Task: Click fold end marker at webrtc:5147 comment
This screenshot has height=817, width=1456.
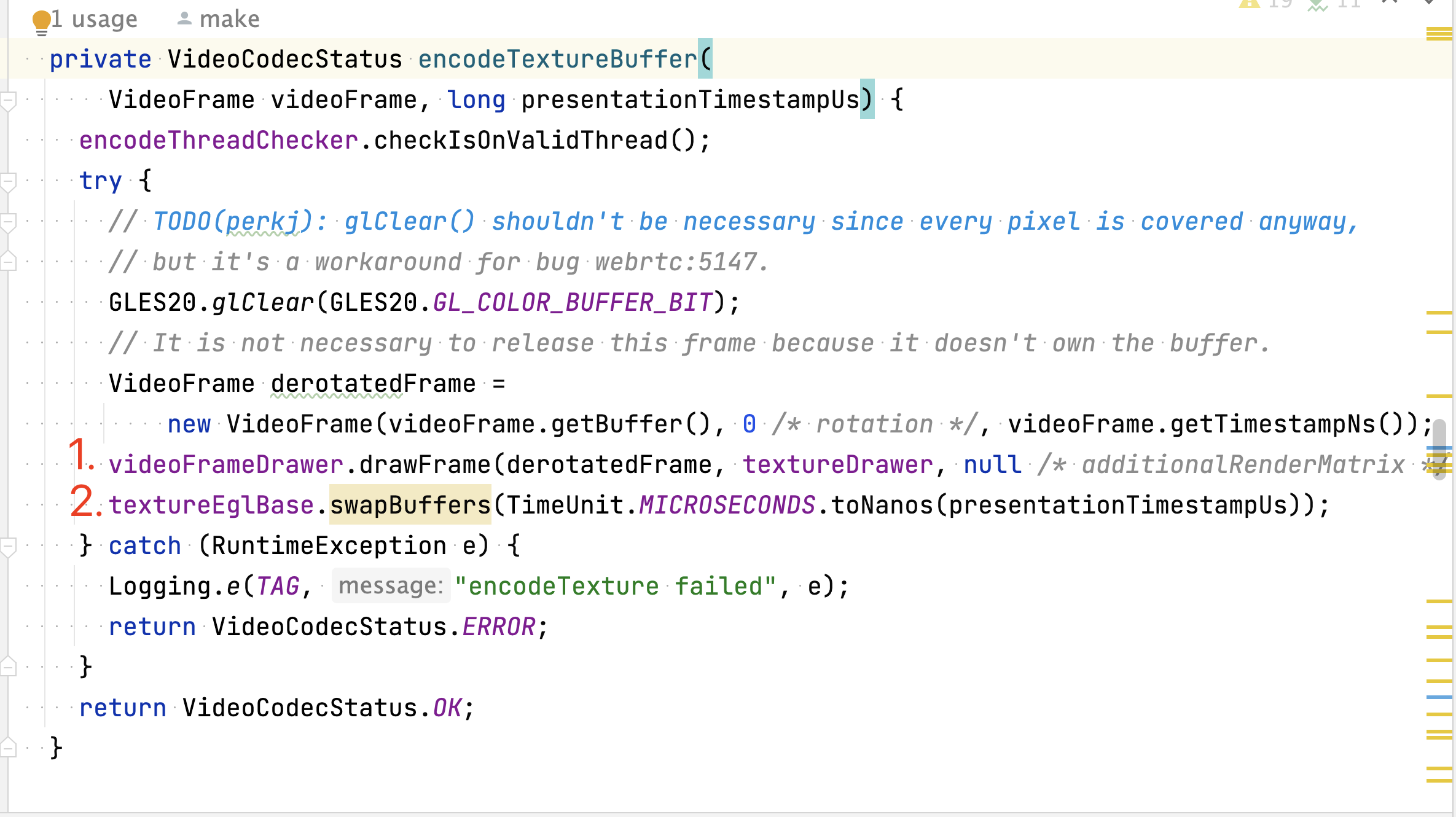Action: tap(8, 261)
